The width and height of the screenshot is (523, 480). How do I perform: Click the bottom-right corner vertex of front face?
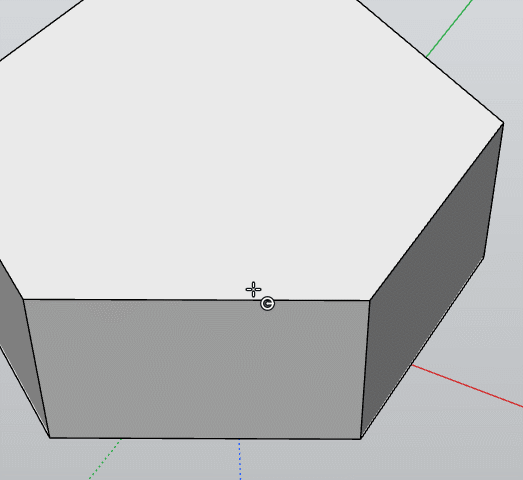tap(361, 438)
